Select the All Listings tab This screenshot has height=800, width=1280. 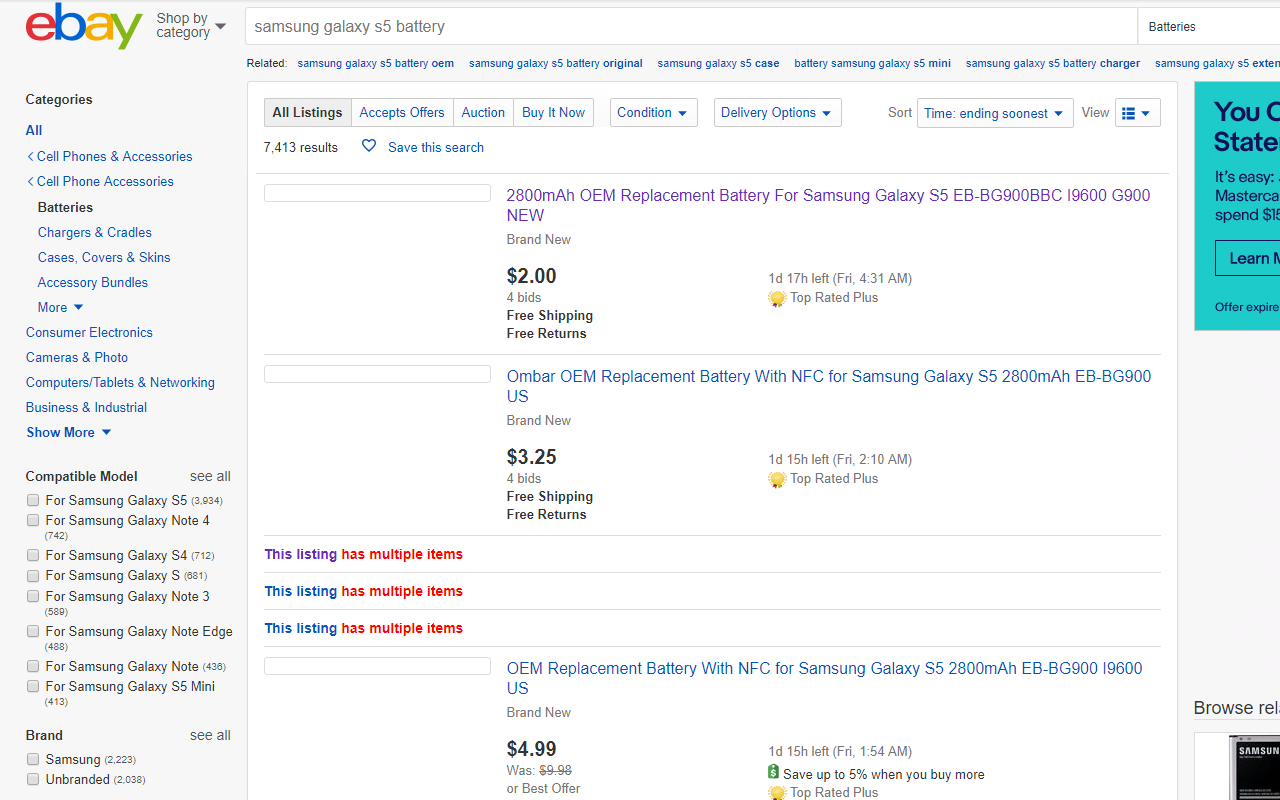click(307, 113)
